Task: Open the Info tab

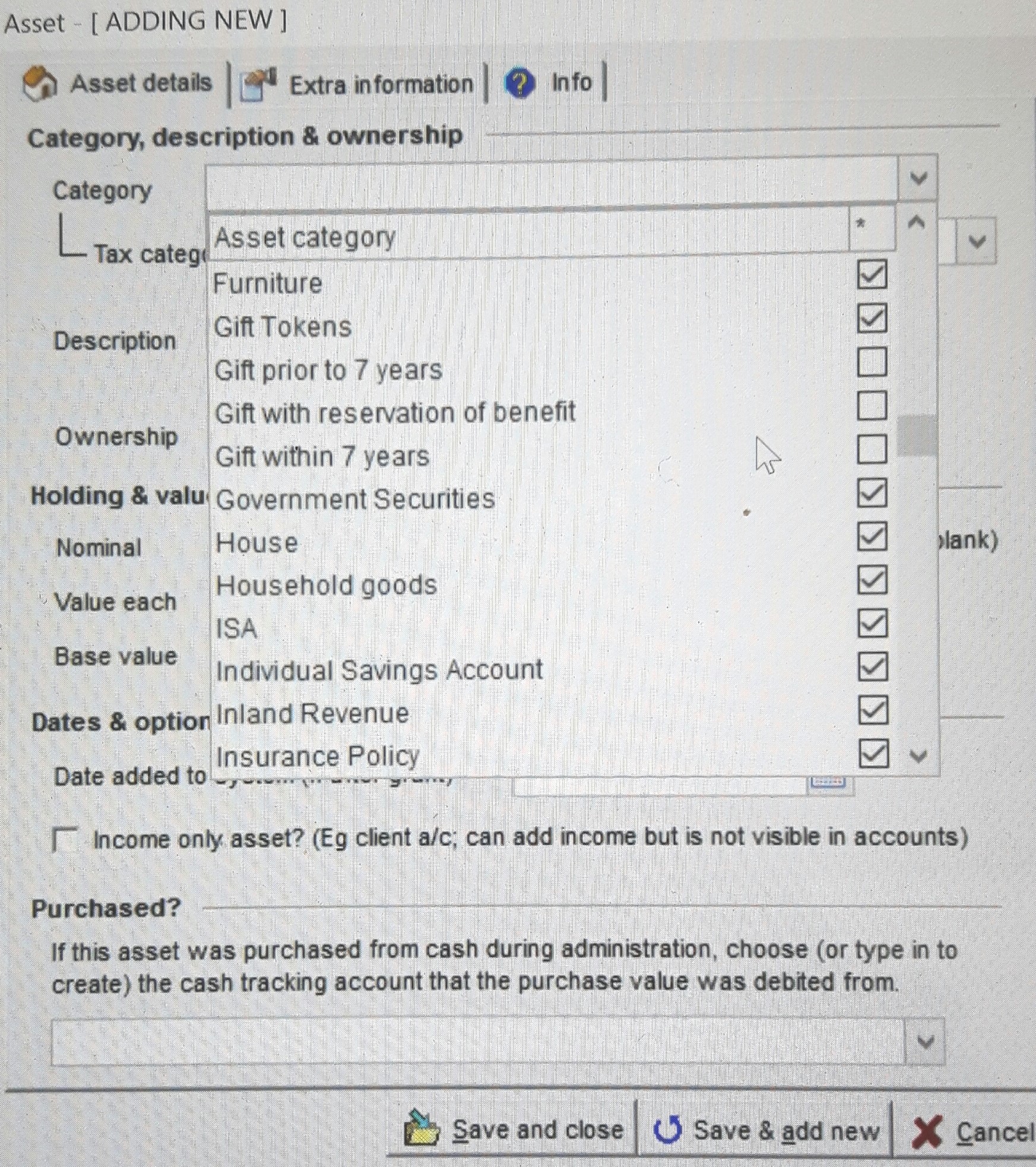Action: tap(571, 83)
